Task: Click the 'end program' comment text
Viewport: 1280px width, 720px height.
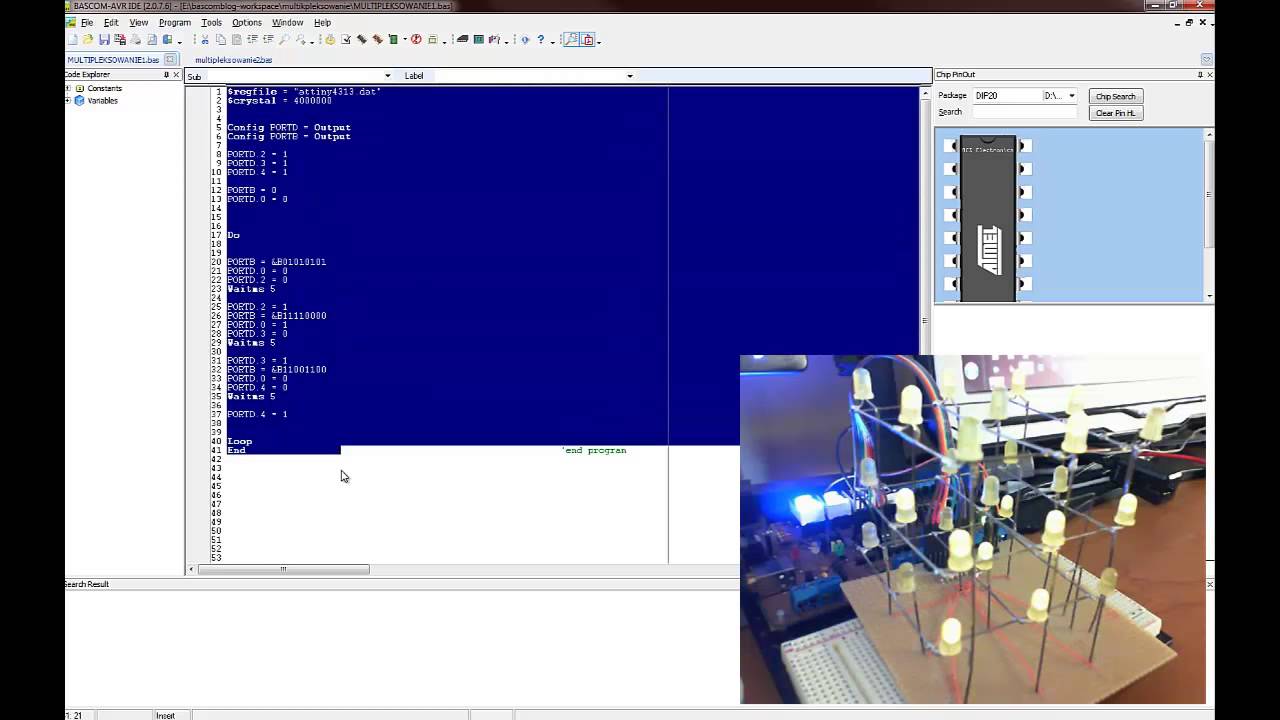Action: 594,450
